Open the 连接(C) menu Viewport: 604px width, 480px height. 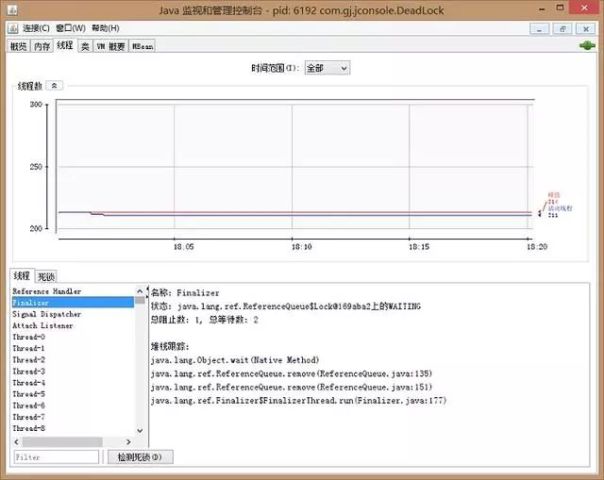click(x=36, y=28)
